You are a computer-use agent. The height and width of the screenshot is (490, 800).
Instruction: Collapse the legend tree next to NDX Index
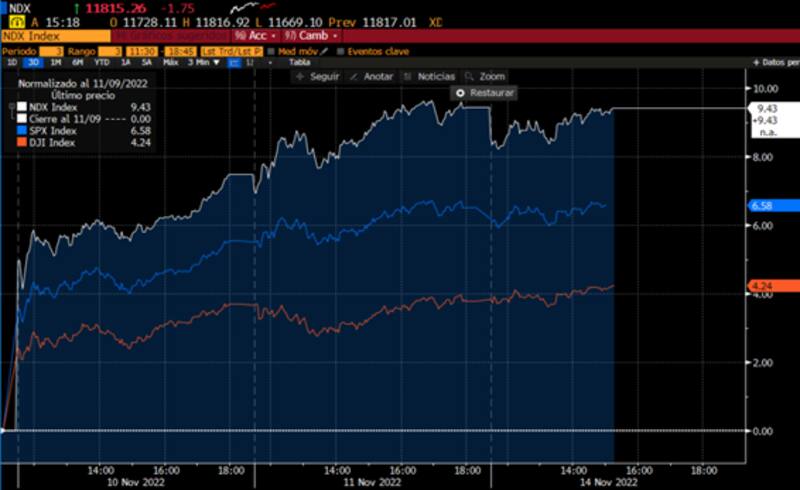coord(10,106)
